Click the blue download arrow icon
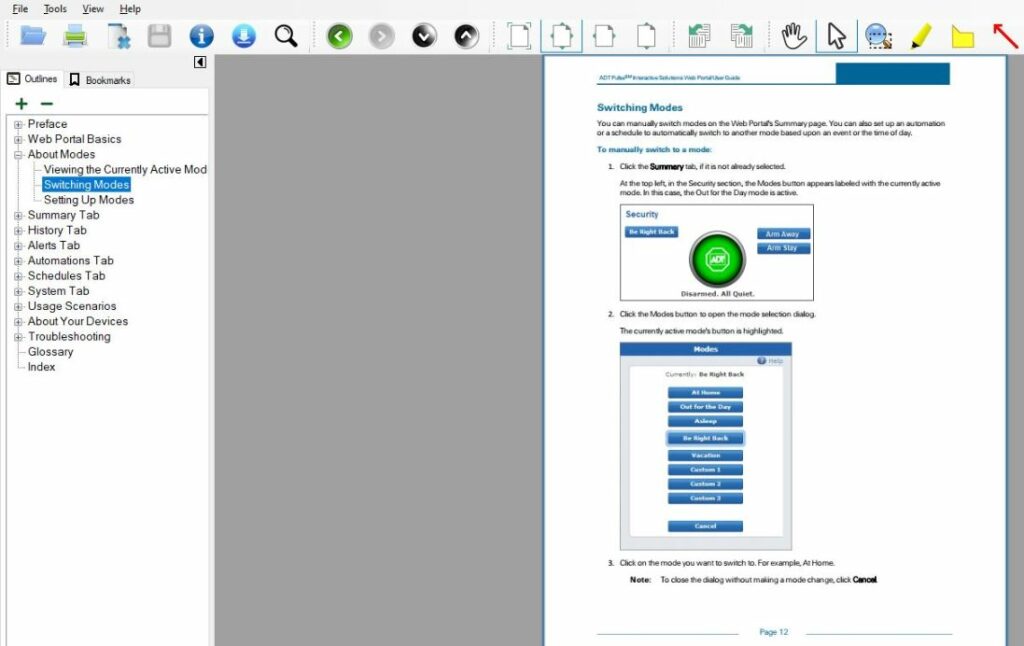This screenshot has height=646, width=1024. [x=244, y=36]
